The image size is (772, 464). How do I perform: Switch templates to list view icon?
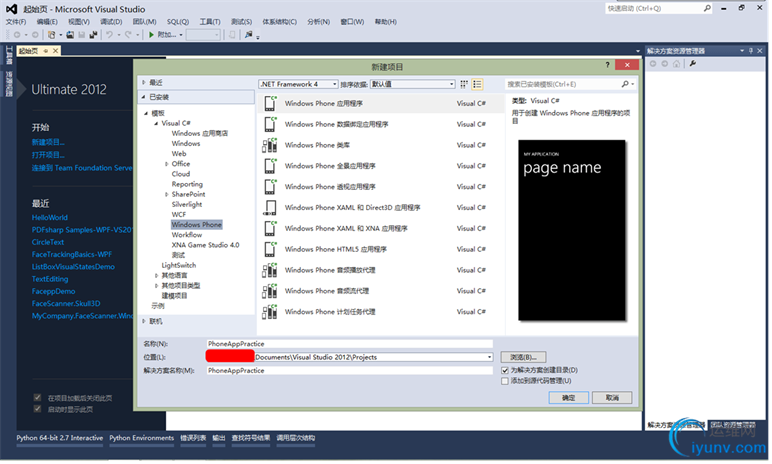pyautogui.click(x=478, y=84)
